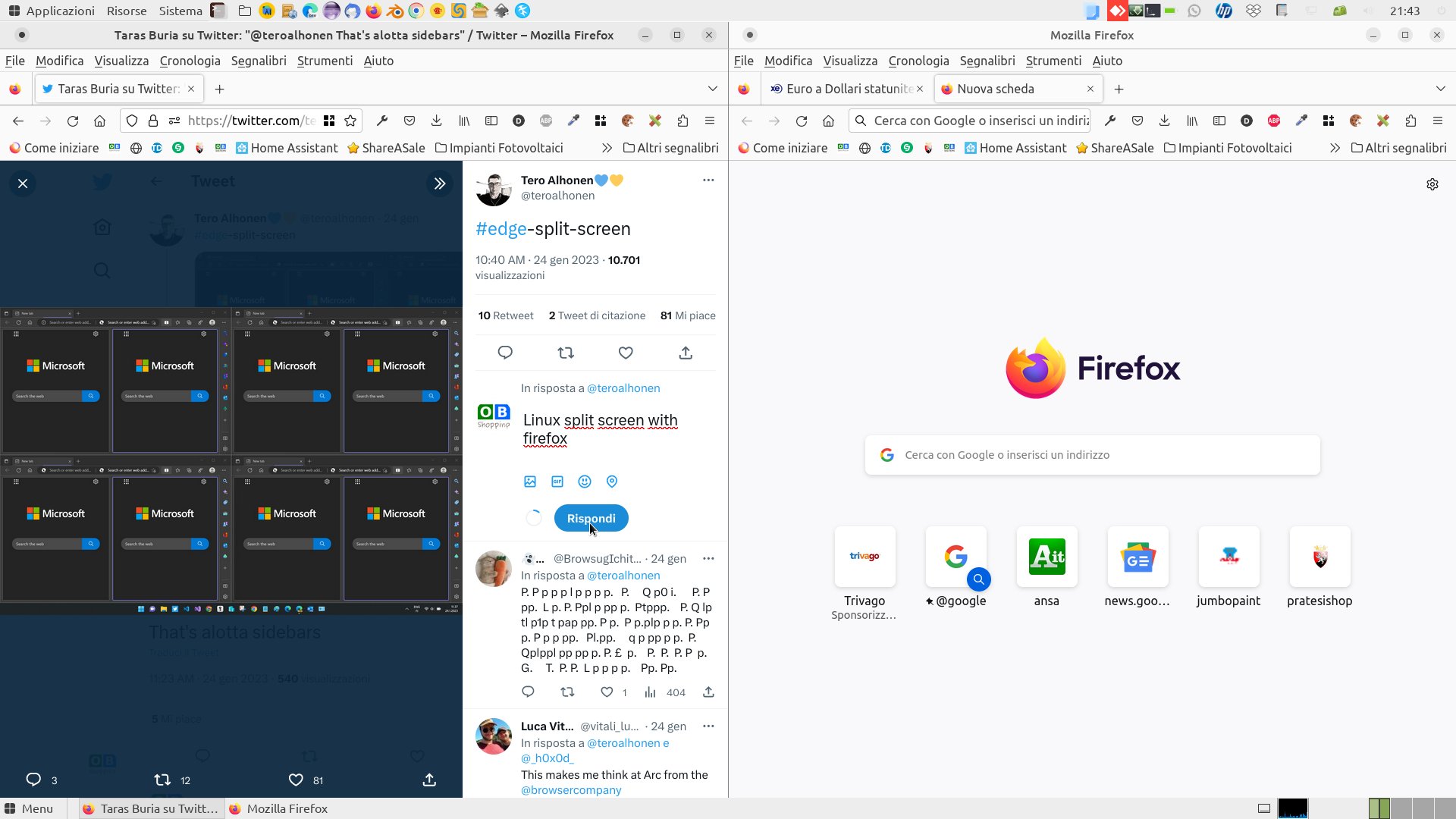
Task: Click the Google search field on new tab
Action: coord(1092,455)
